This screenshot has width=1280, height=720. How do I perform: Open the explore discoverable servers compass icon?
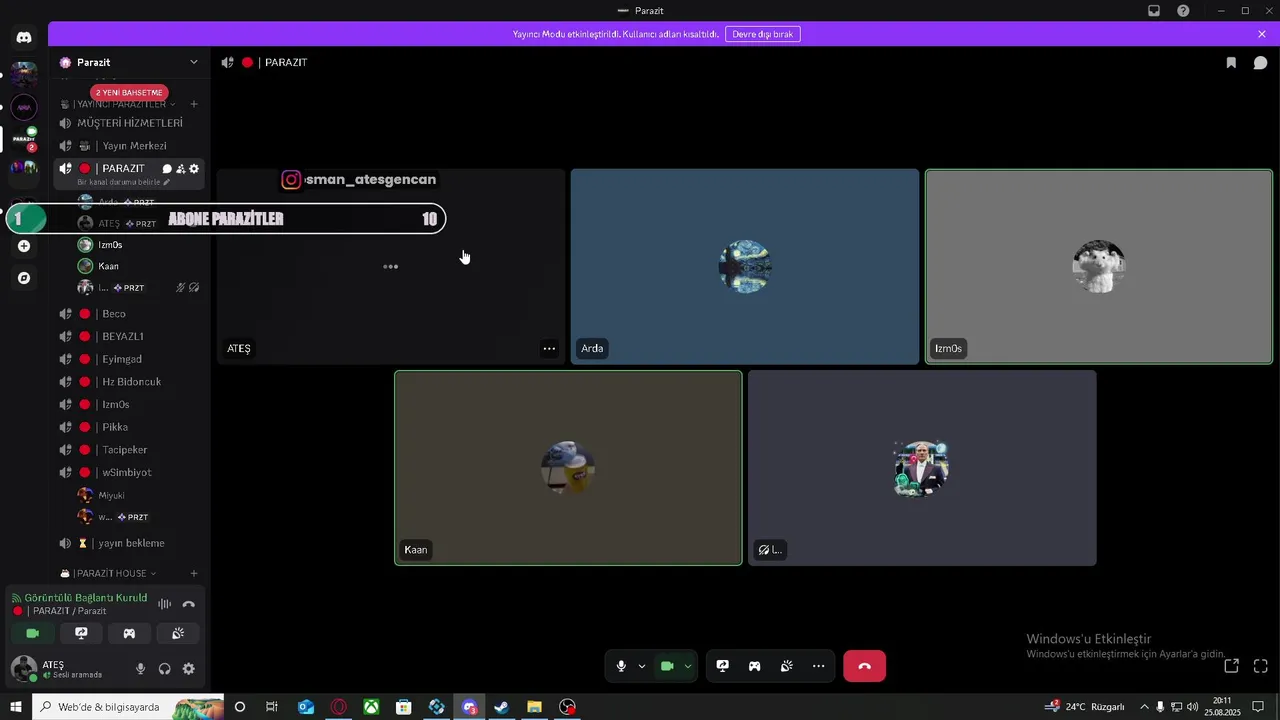pyautogui.click(x=24, y=278)
